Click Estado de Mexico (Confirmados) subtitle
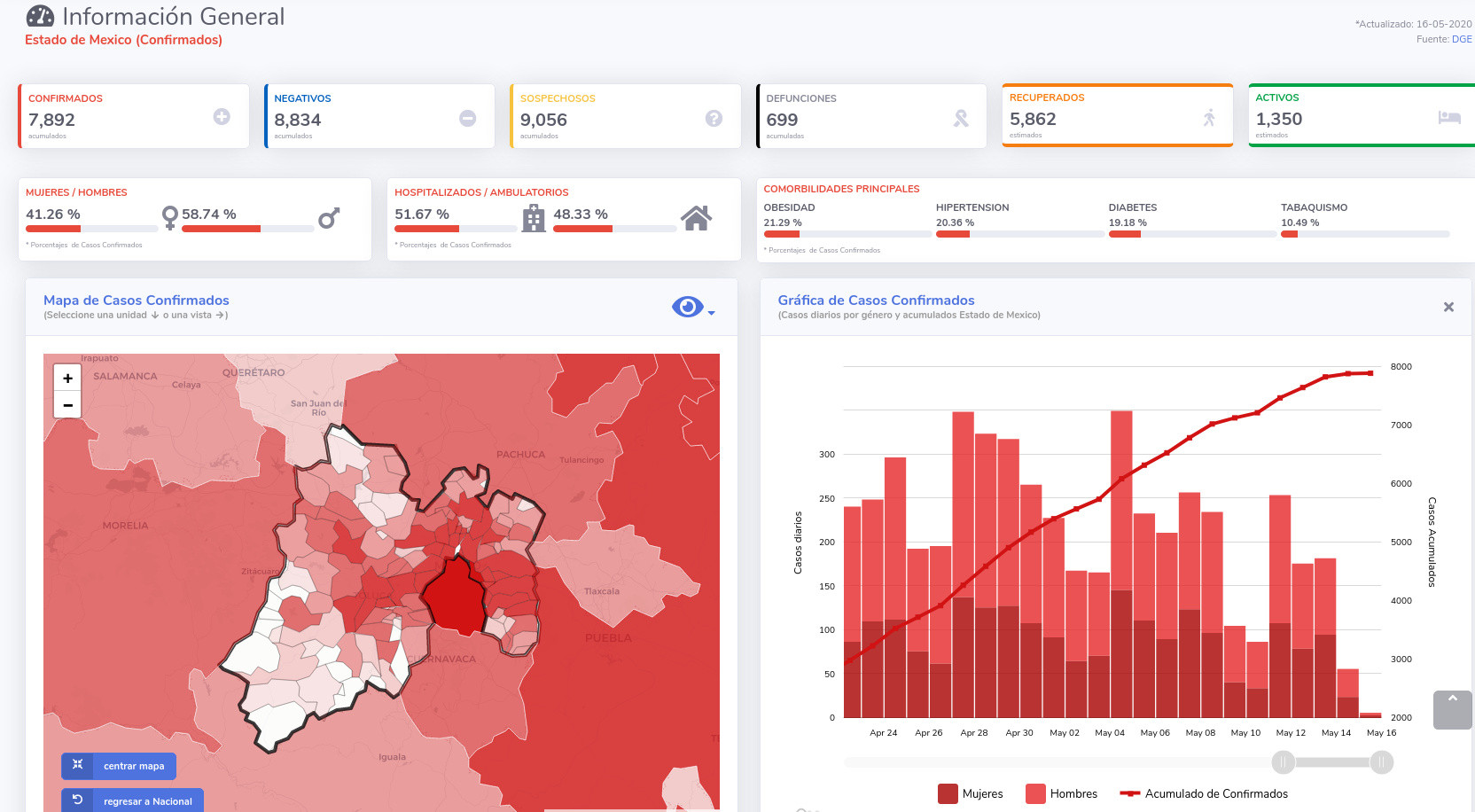 pyautogui.click(x=123, y=40)
